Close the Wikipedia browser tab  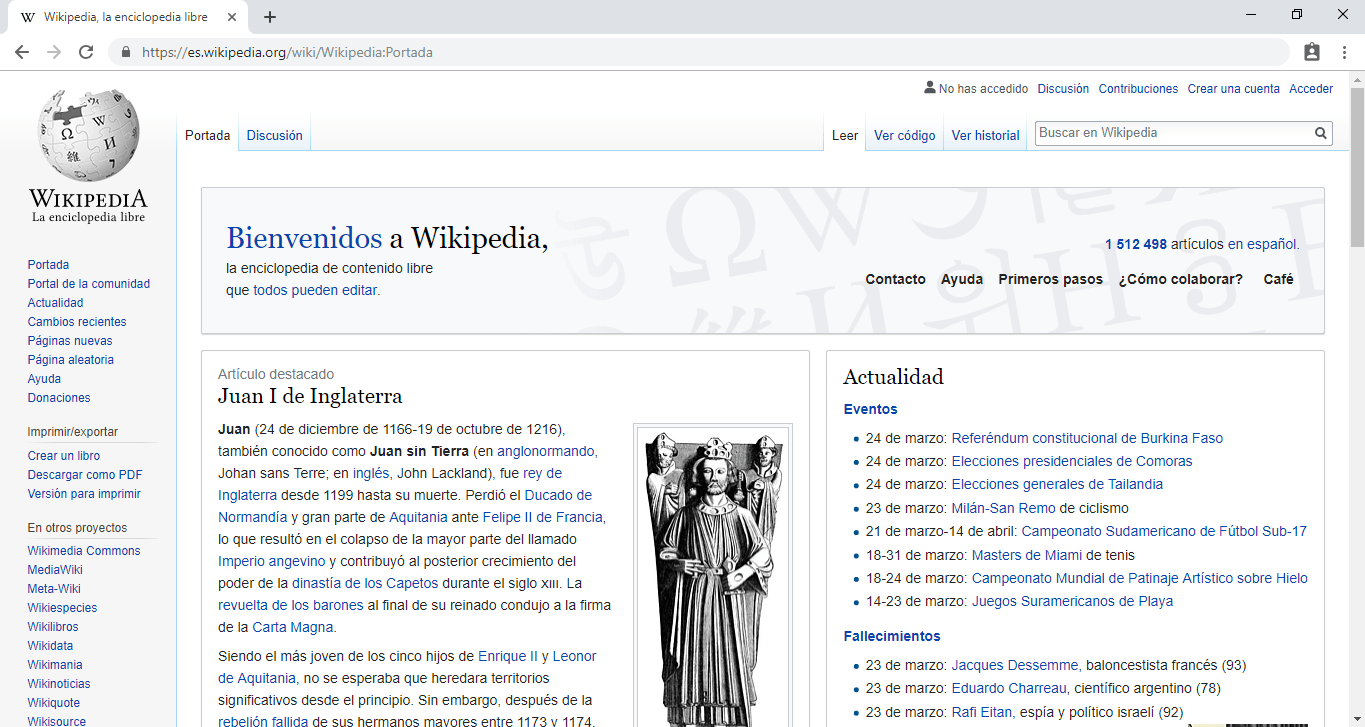point(232,17)
